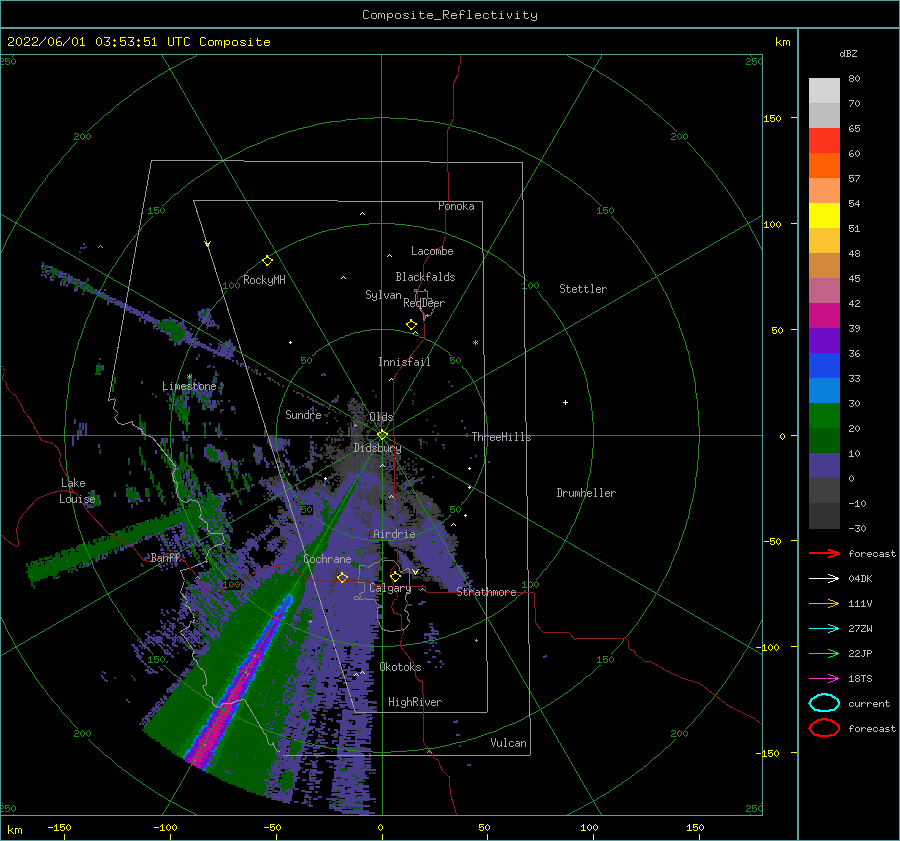Click the Drumheller label
Screen dimensions: 900x841
click(x=586, y=493)
